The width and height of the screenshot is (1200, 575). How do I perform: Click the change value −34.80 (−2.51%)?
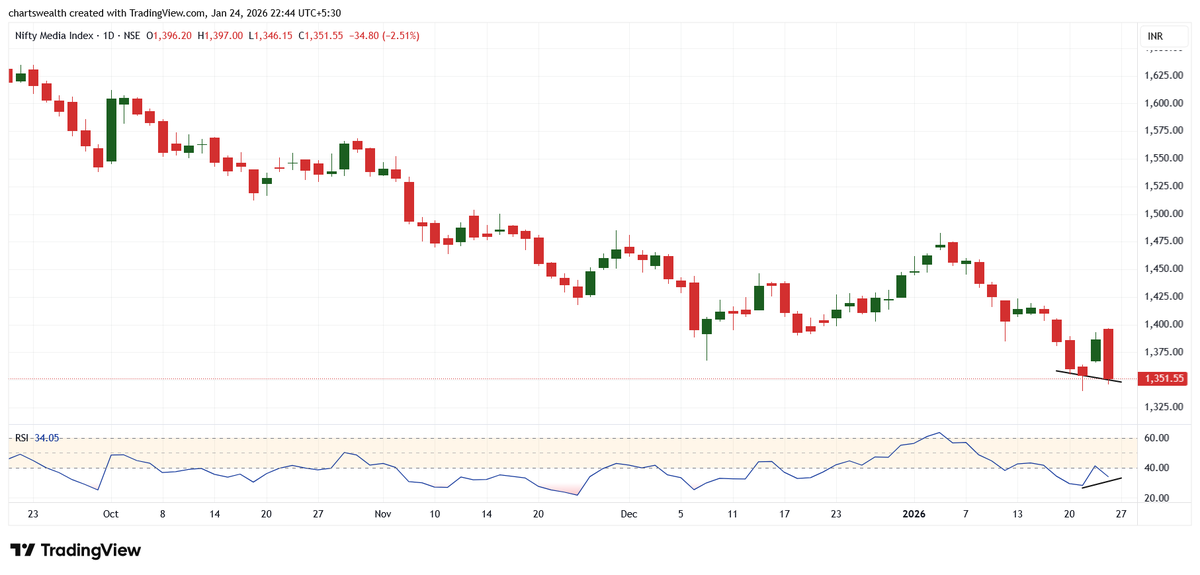(x=384, y=36)
